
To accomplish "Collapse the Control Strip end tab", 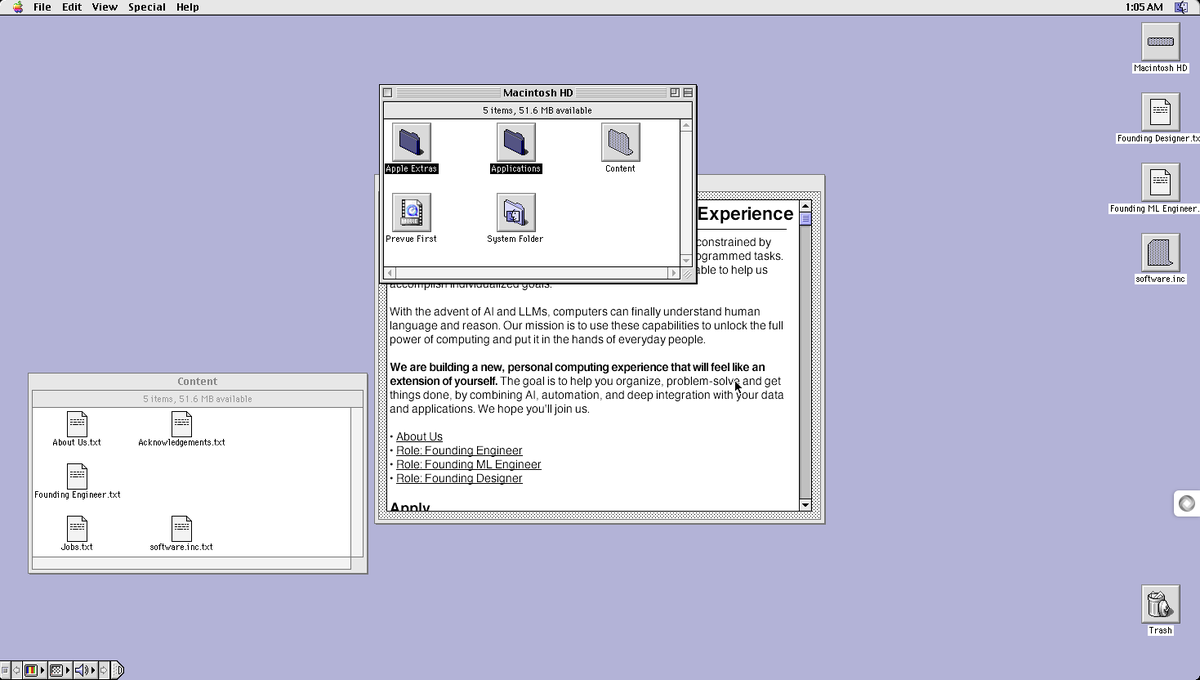I will (117, 670).
